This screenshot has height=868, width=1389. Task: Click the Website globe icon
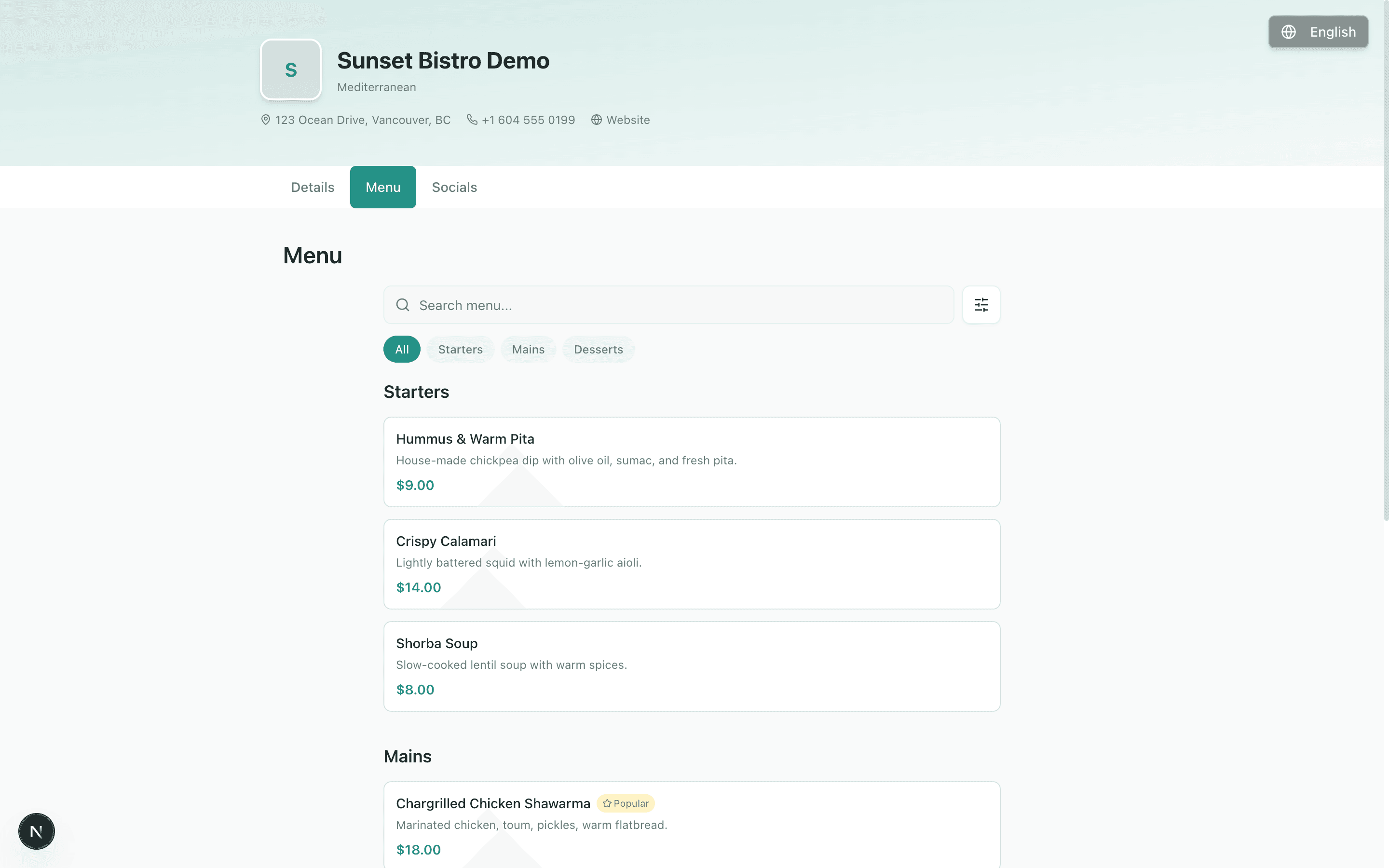pyautogui.click(x=596, y=120)
